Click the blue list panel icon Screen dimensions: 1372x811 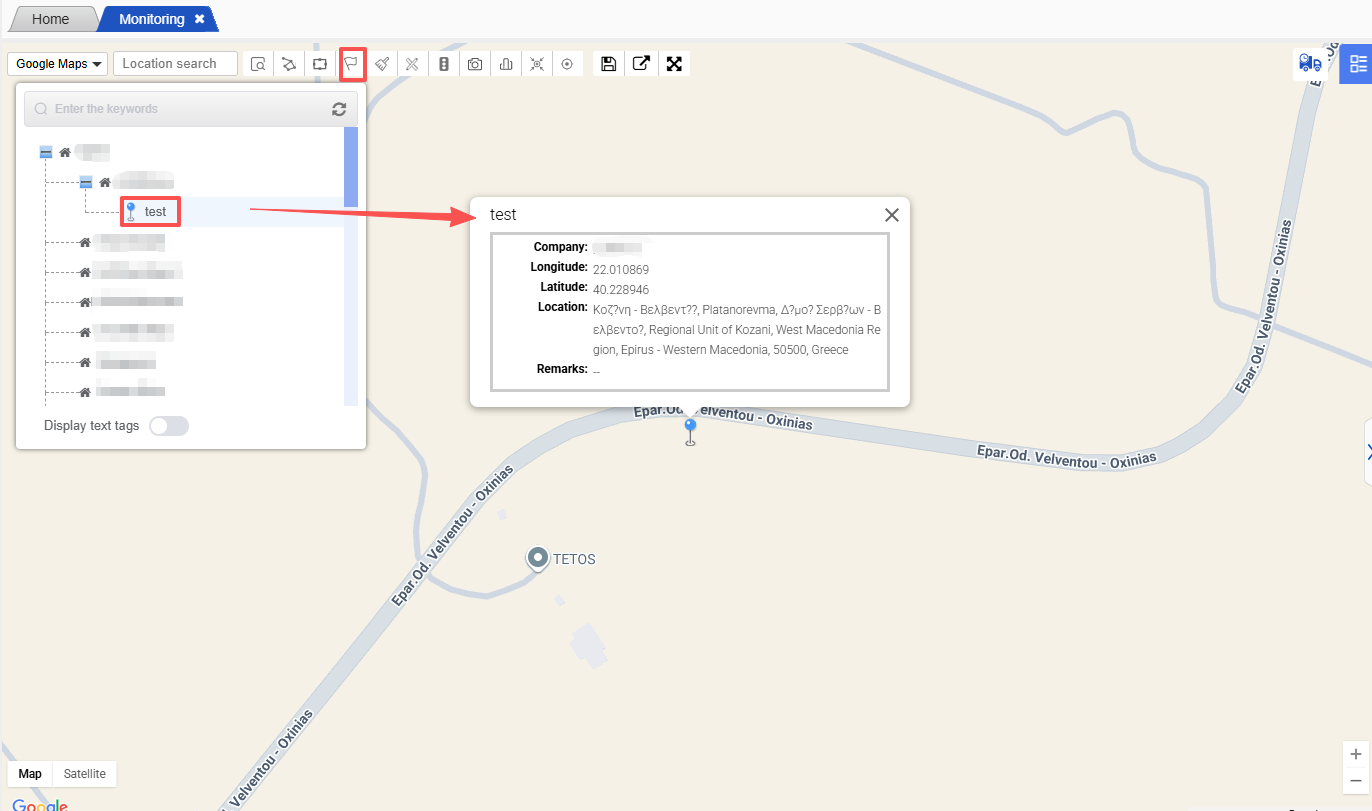(x=1357, y=64)
